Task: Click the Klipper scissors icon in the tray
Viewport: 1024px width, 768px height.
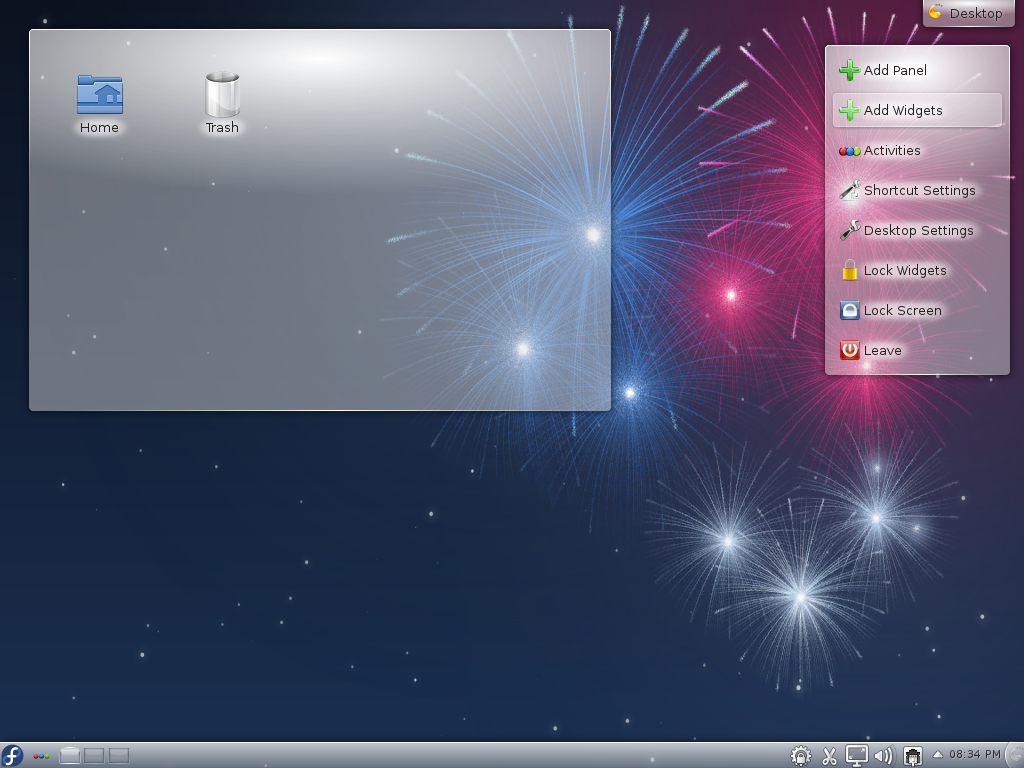Action: click(x=829, y=755)
